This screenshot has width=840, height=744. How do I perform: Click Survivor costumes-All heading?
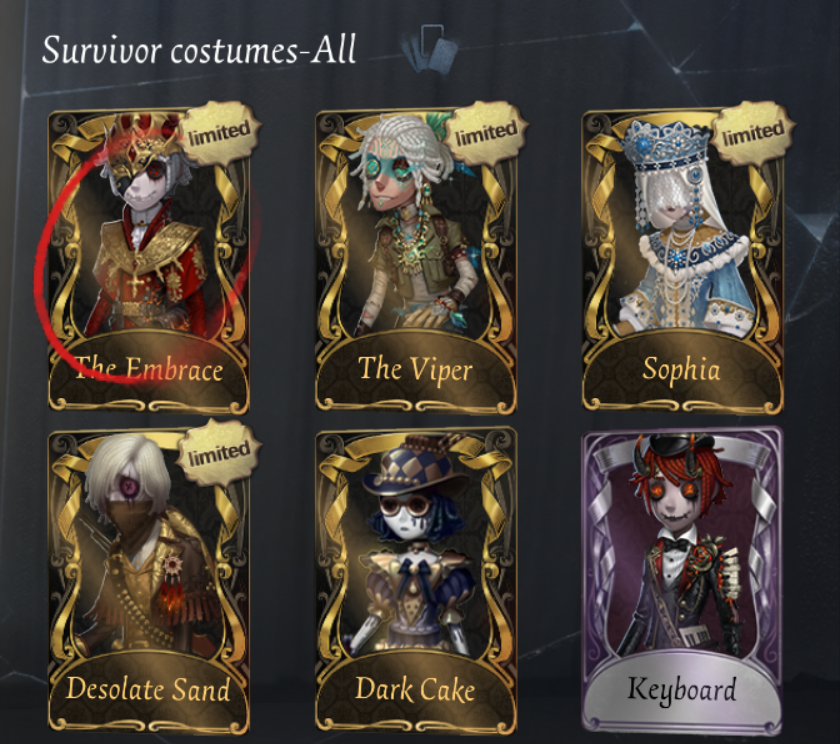point(199,50)
